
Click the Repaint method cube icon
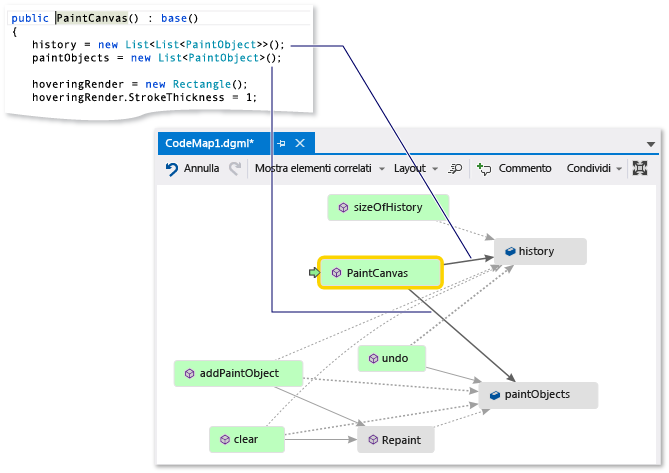(x=373, y=440)
